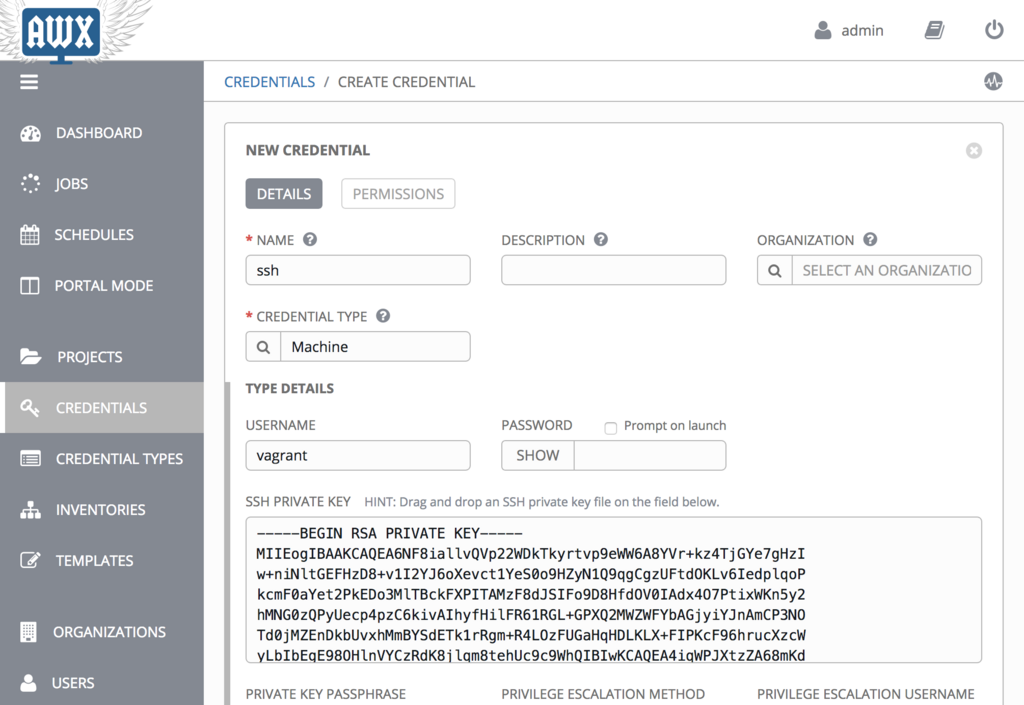The height and width of the screenshot is (705, 1024).
Task: Click the Users person icon
Action: click(x=28, y=683)
